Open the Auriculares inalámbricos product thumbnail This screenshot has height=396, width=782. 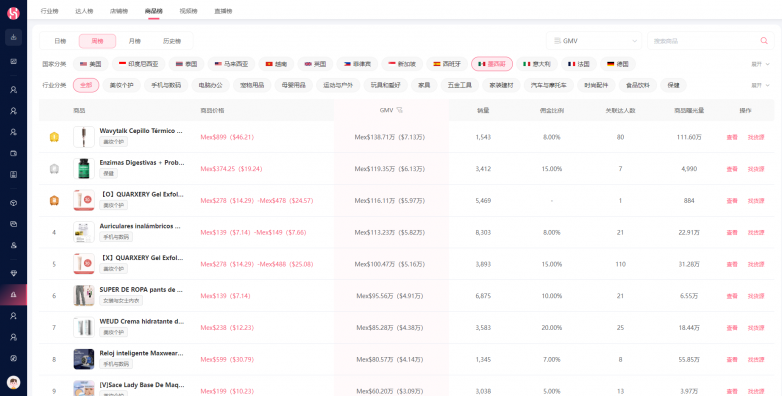point(84,232)
